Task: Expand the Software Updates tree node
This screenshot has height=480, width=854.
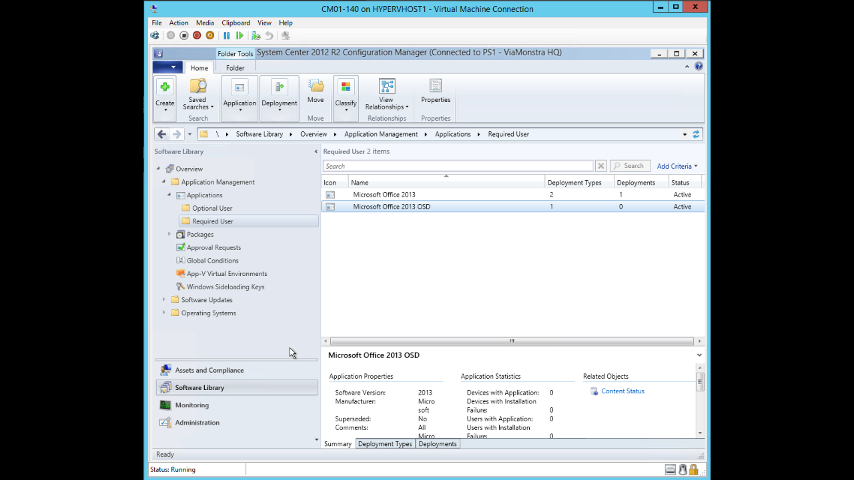Action: click(x=165, y=300)
